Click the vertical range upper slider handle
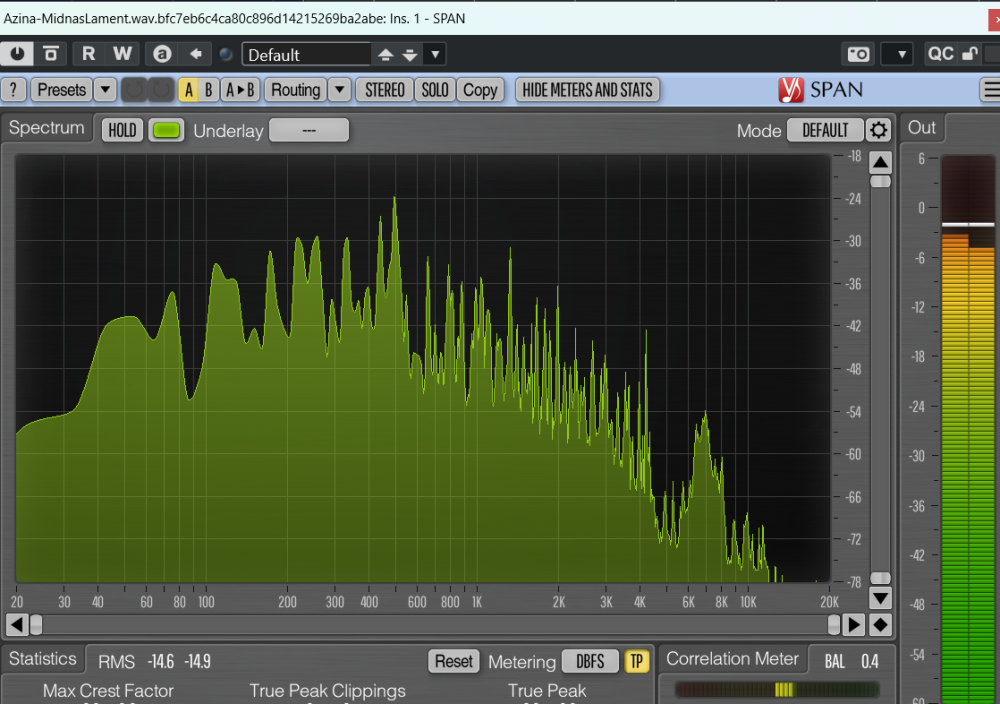Screen dimensions: 1000x704 (880, 182)
